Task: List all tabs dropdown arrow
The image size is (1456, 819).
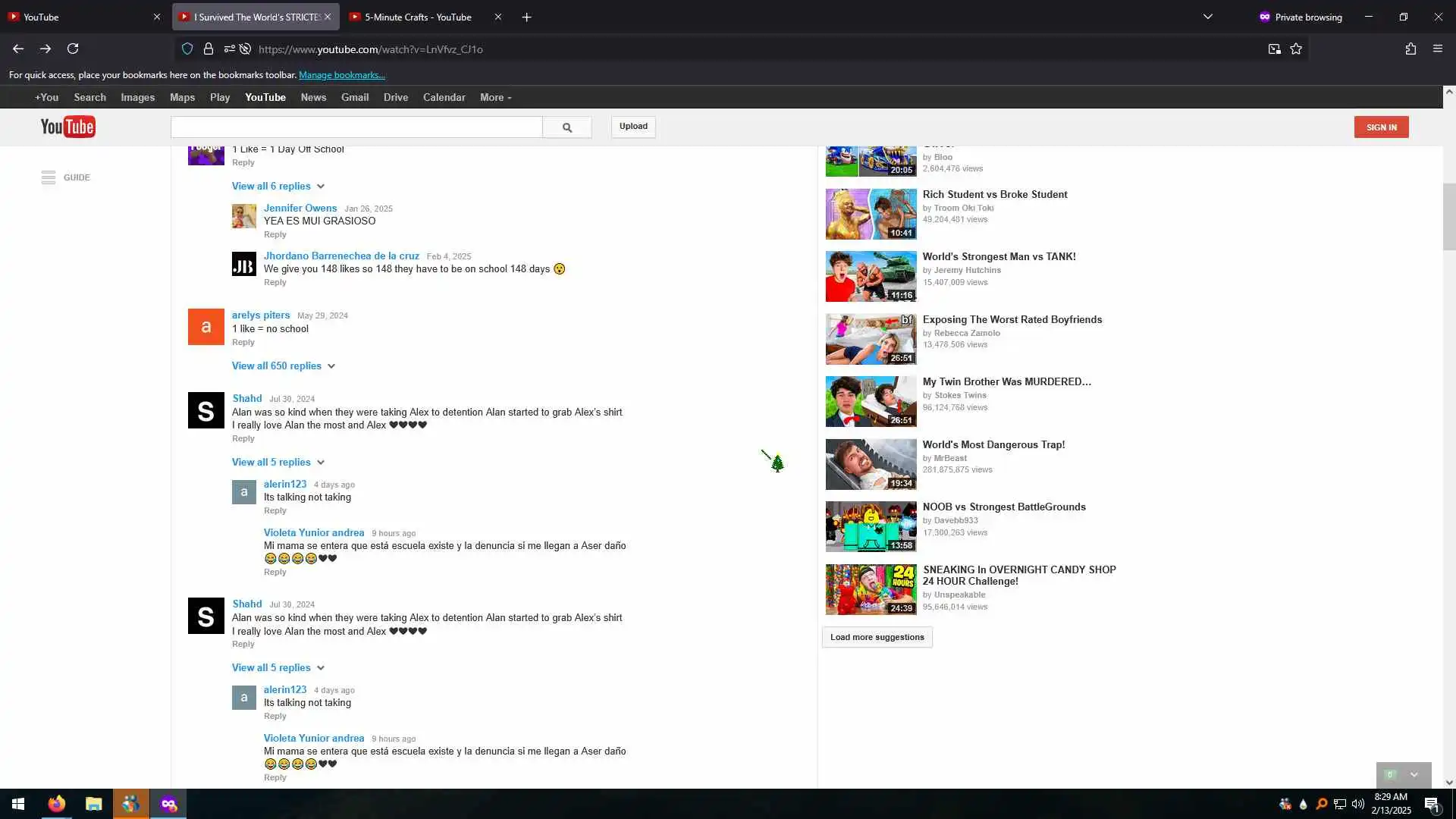Action: point(1208,17)
